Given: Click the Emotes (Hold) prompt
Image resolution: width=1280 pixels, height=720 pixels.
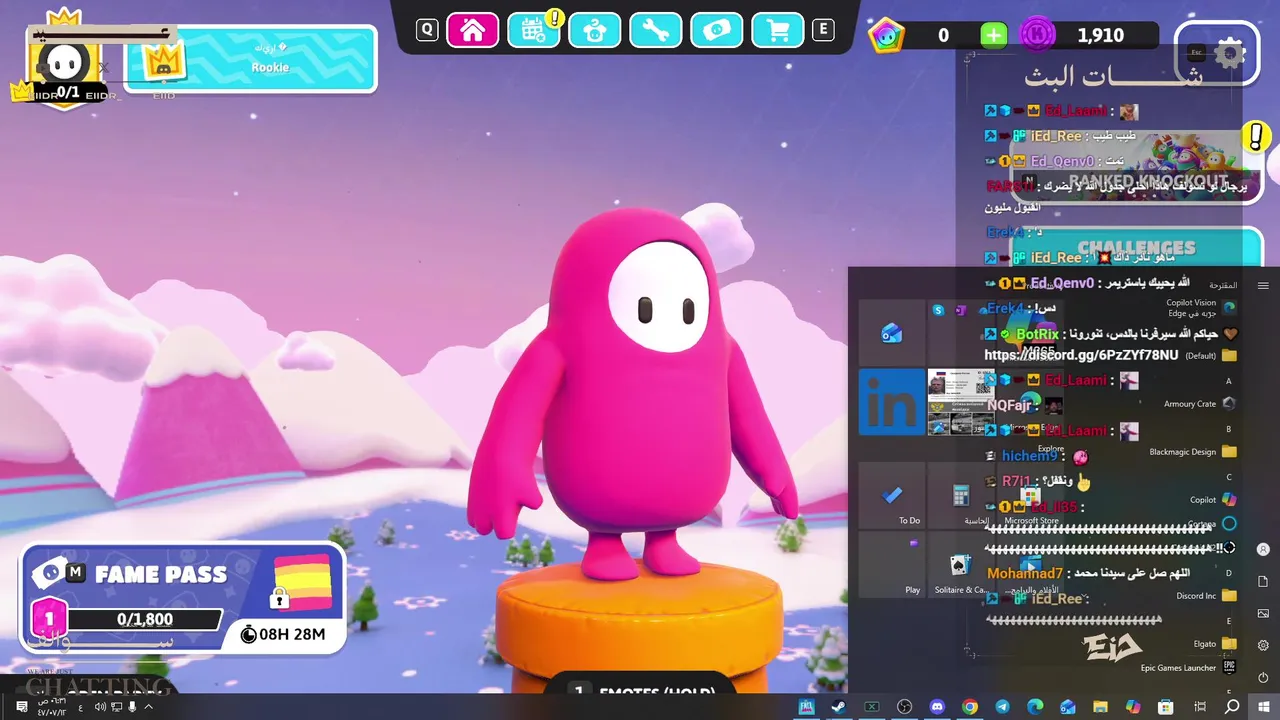Looking at the screenshot, I should coord(640,691).
